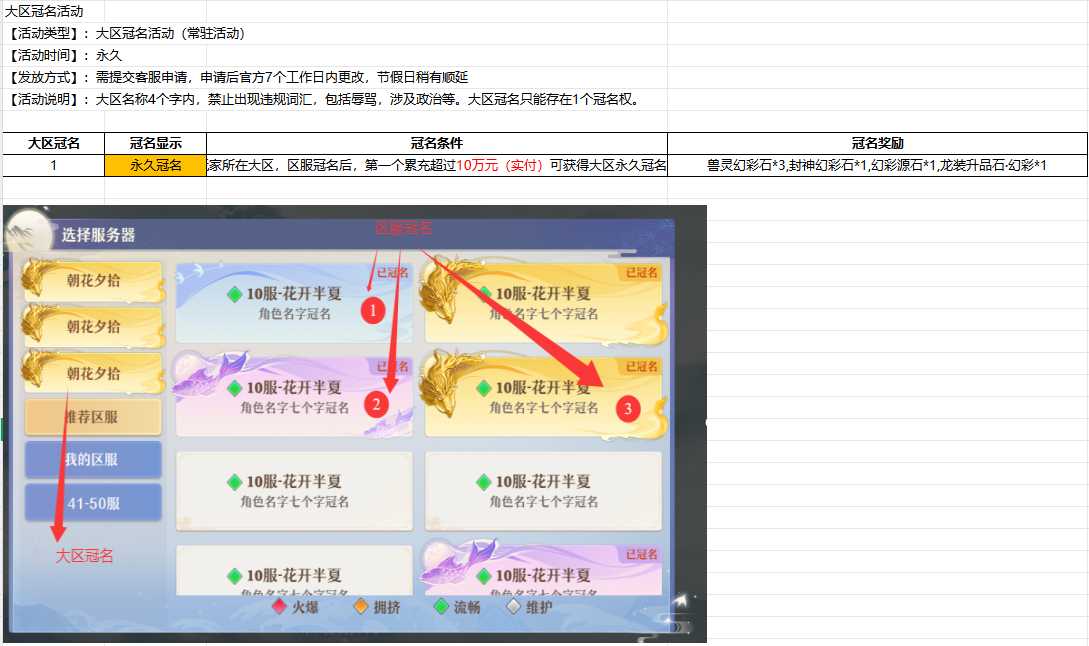
Task: Select the 41-50服 server range tab
Action: click(92, 503)
